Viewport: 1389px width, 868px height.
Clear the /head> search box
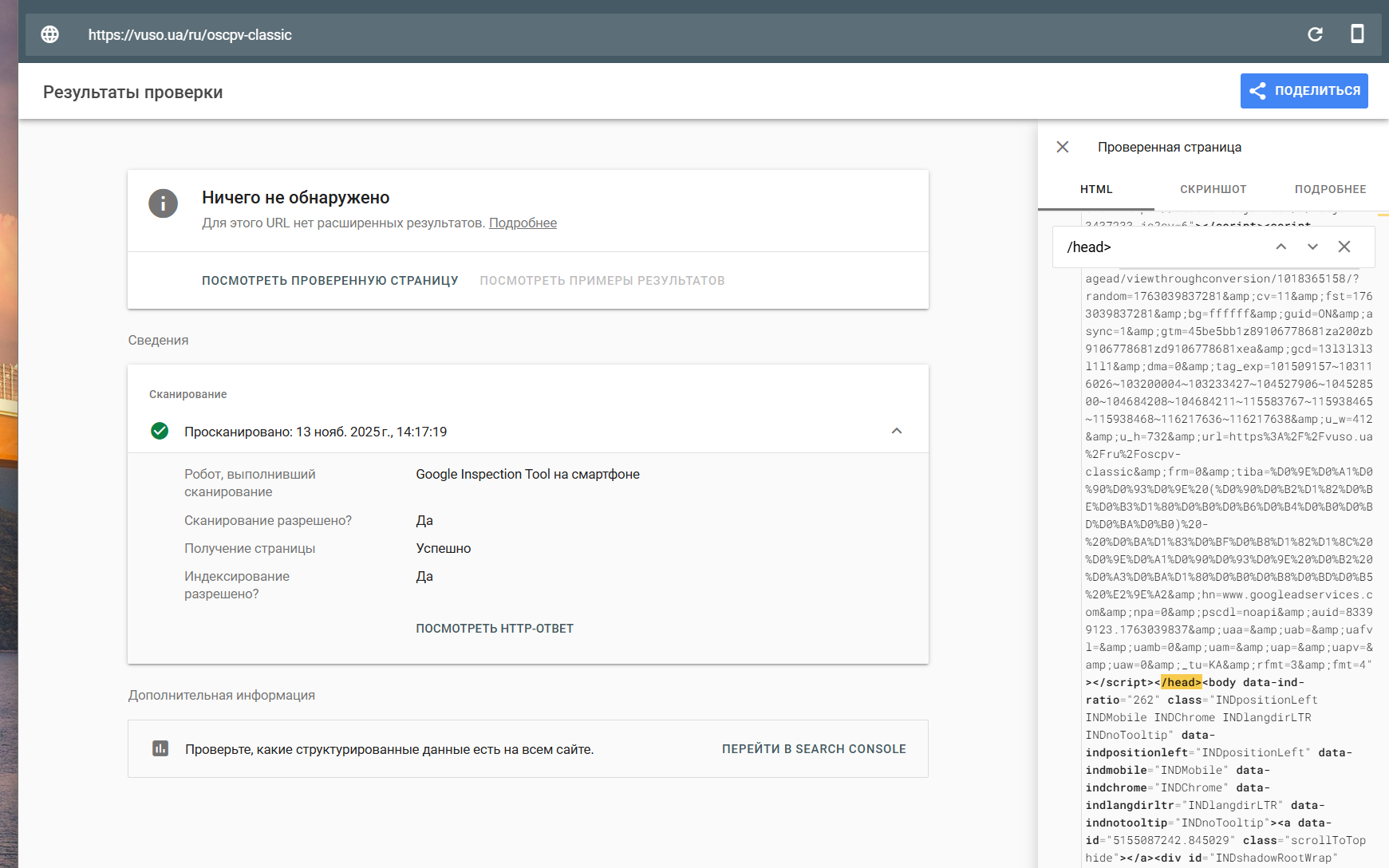1344,247
